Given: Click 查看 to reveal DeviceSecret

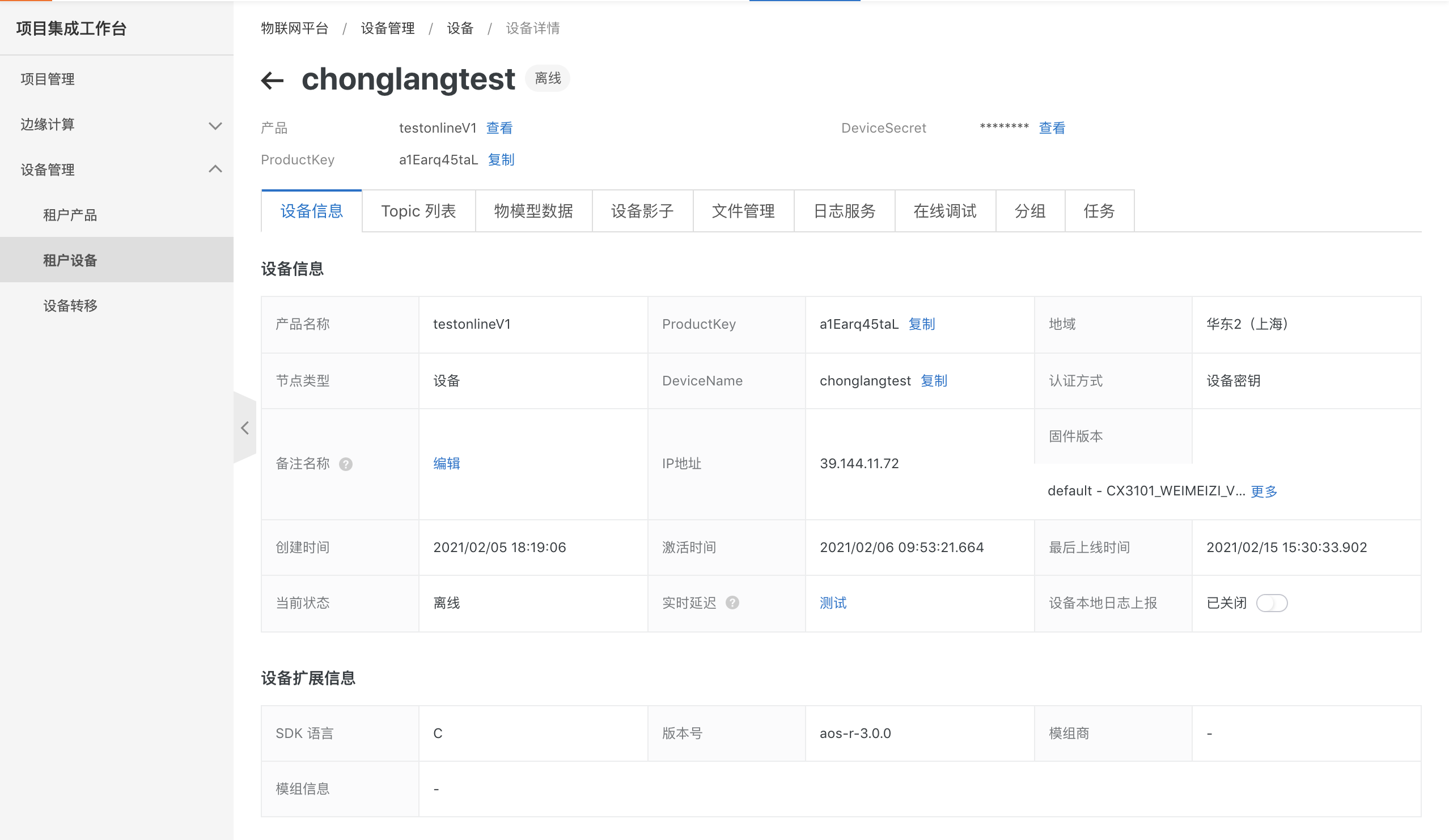Looking at the screenshot, I should pyautogui.click(x=1052, y=128).
